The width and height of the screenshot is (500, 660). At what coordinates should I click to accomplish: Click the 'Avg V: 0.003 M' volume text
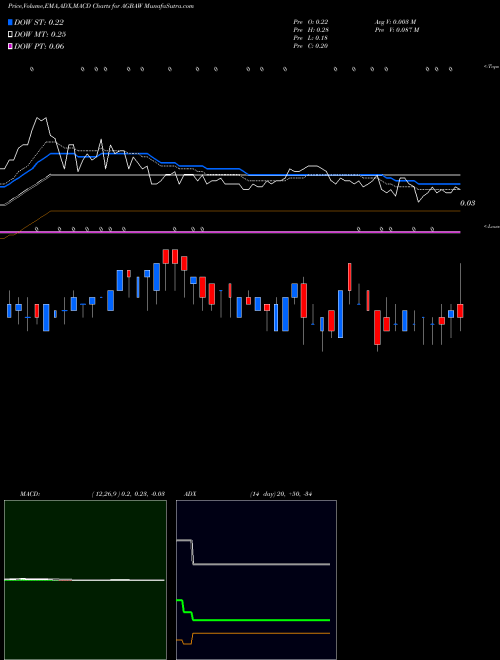click(x=396, y=22)
